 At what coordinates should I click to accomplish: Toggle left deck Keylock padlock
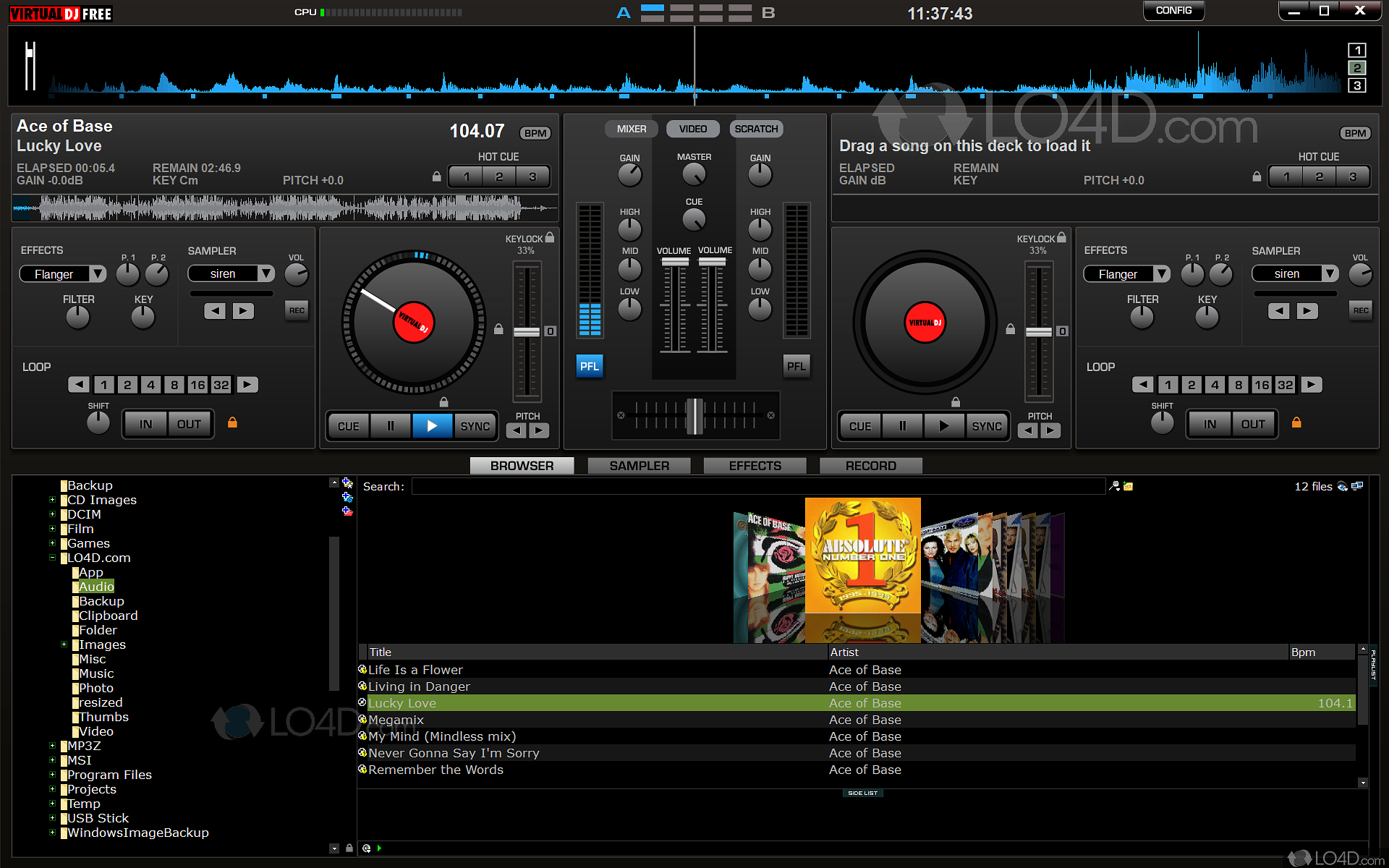coord(550,237)
